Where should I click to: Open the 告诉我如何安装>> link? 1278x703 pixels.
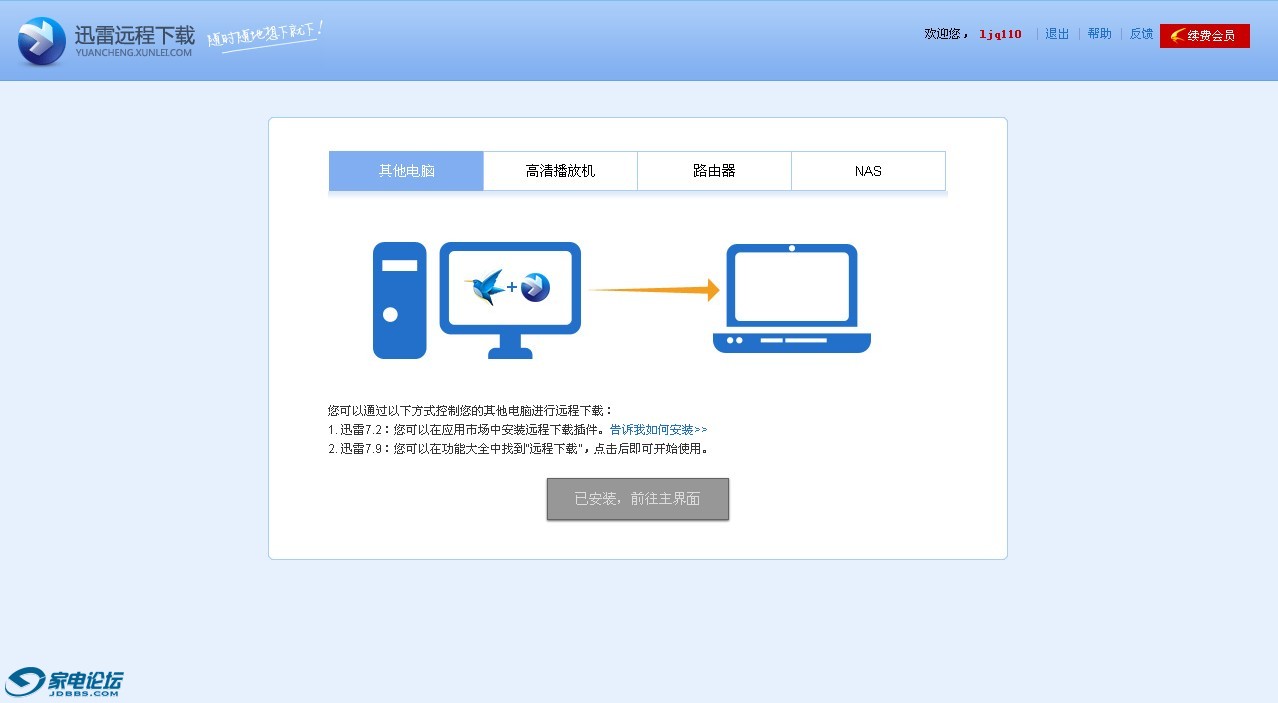click(x=659, y=430)
